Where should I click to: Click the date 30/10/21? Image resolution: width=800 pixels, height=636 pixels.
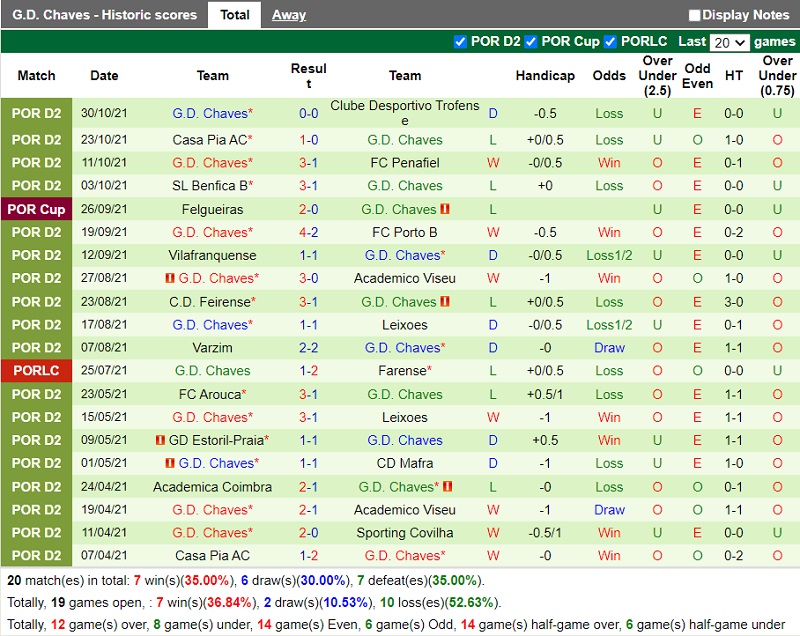tap(104, 113)
